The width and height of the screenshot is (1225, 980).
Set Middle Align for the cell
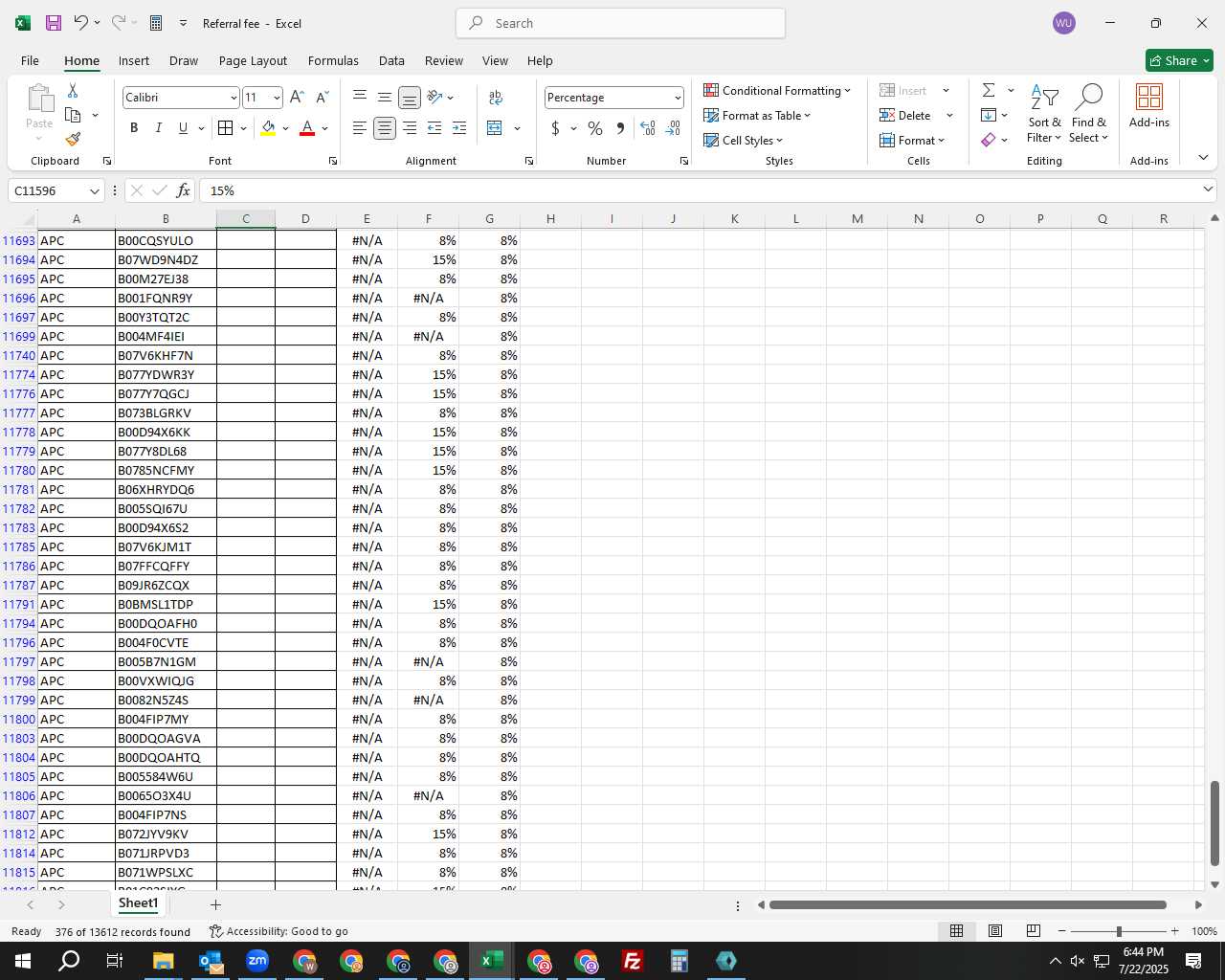[x=384, y=97]
